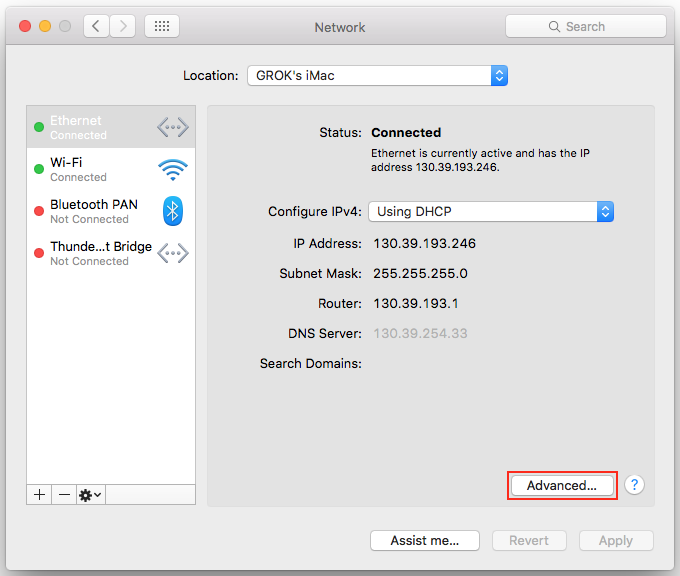Click the Router value 130.39.193.1
The width and height of the screenshot is (680, 576).
415,304
